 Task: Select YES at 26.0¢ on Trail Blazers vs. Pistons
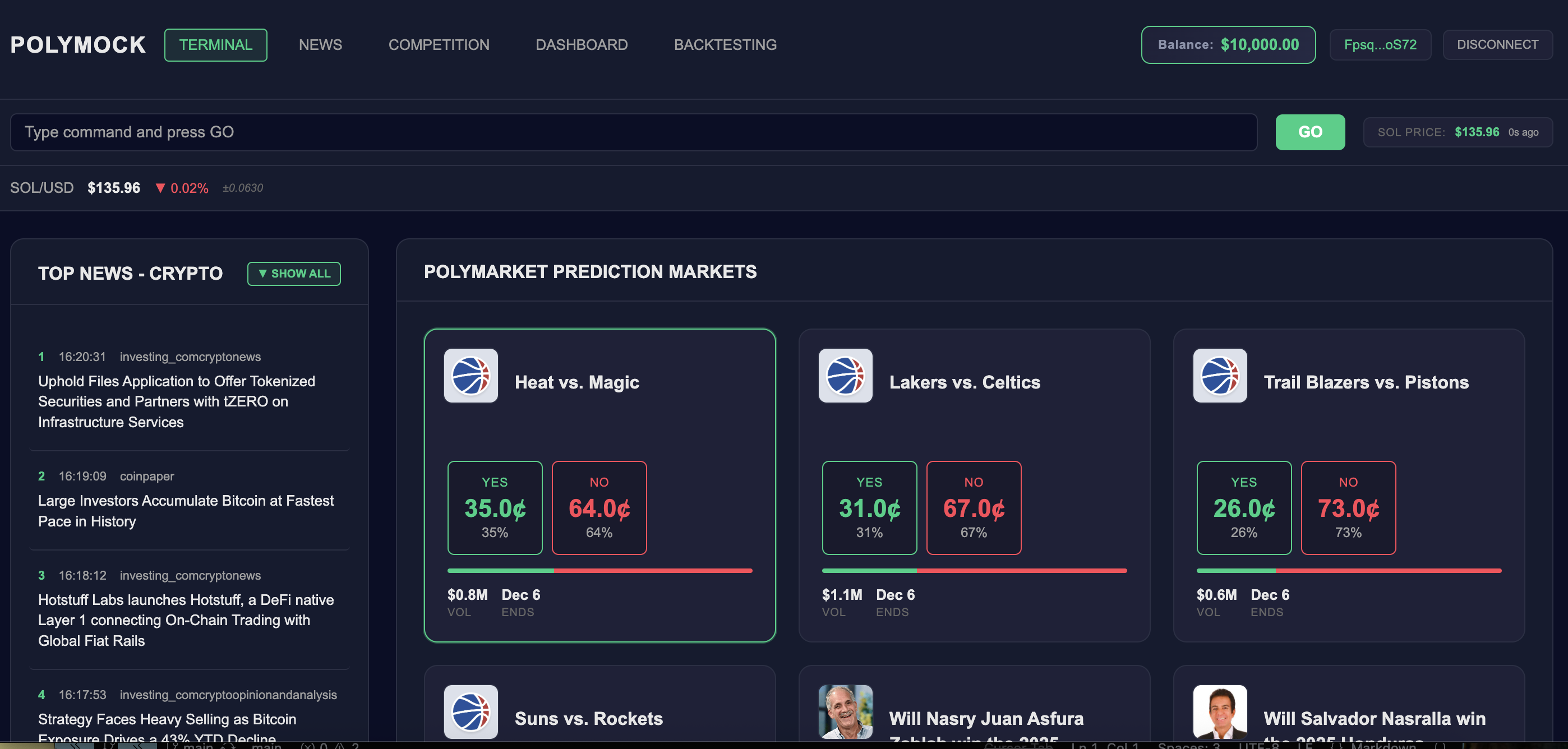click(1243, 507)
